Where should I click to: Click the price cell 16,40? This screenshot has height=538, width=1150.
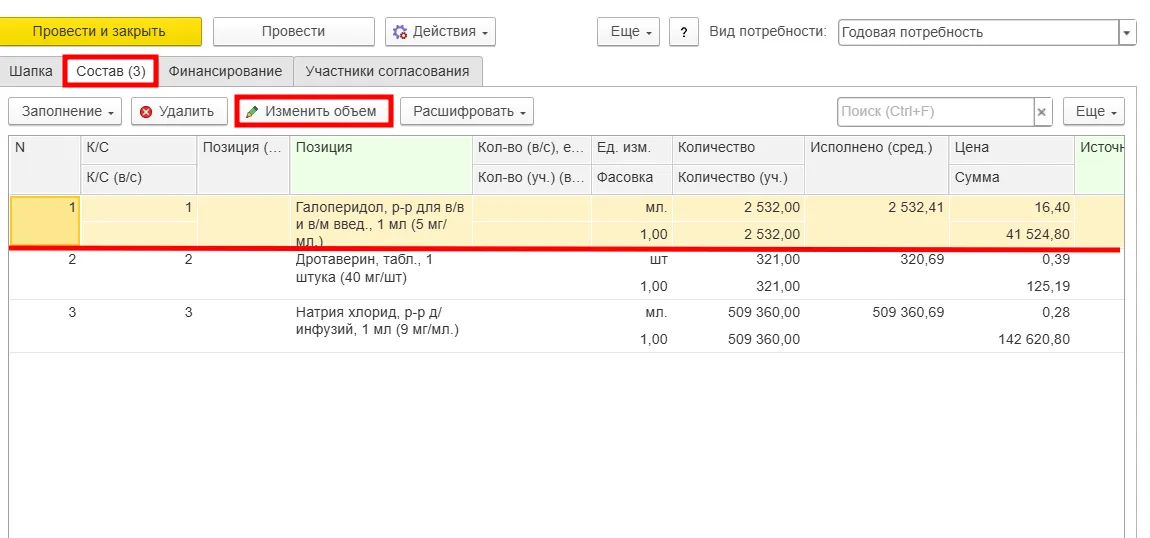click(1011, 208)
